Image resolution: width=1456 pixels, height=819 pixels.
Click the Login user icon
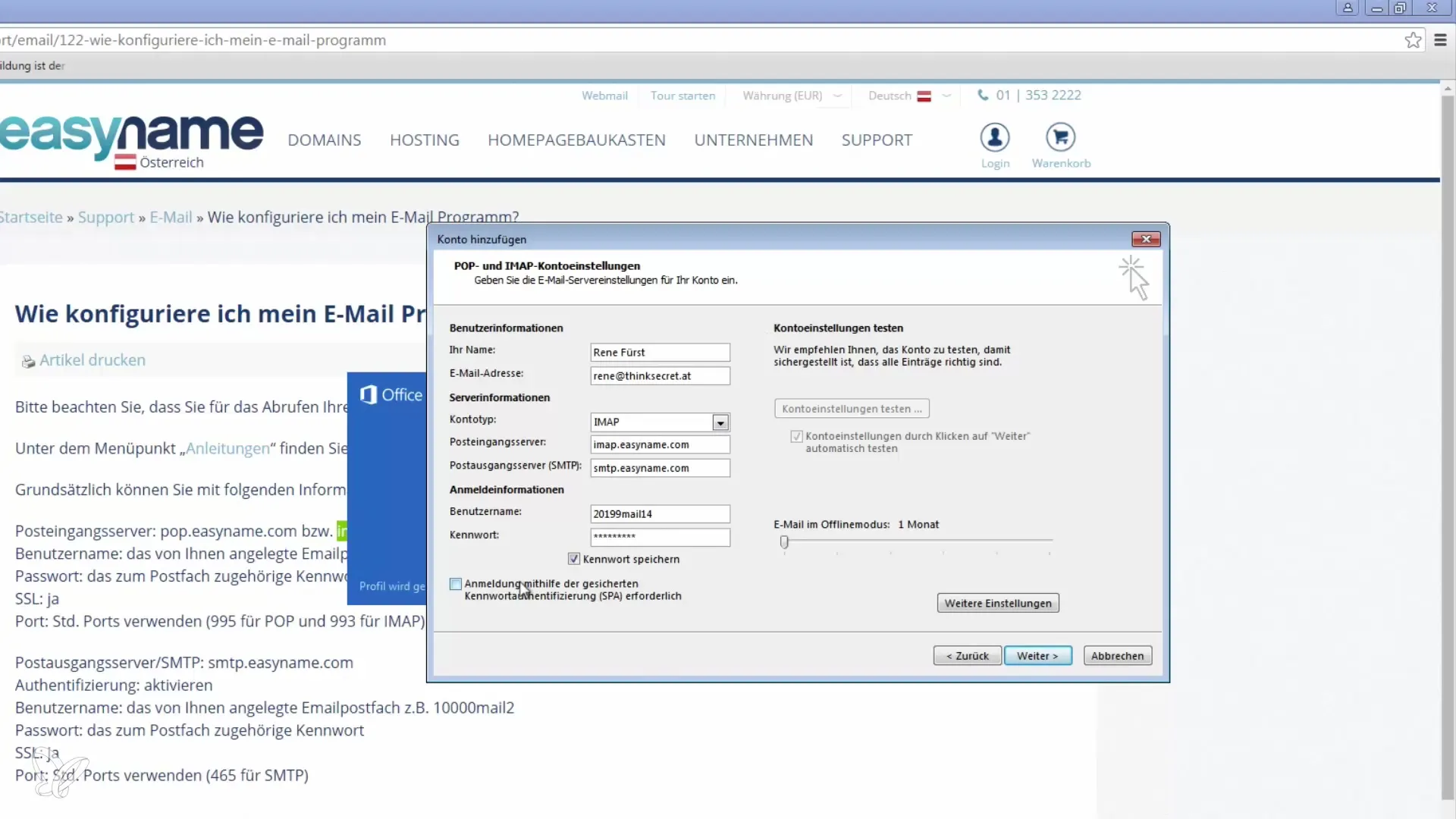point(995,137)
